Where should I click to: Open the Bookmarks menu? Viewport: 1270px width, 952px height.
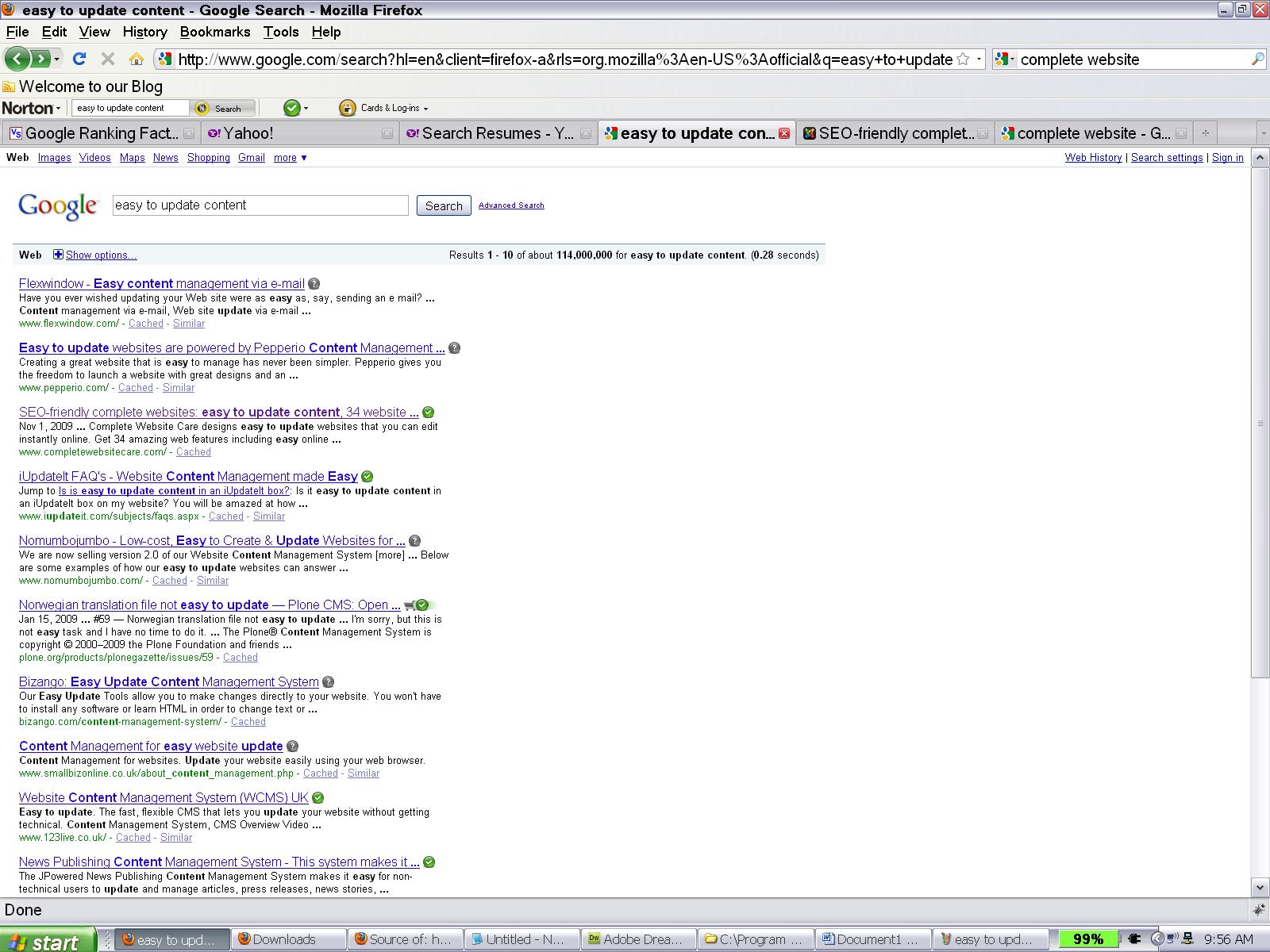tap(215, 32)
